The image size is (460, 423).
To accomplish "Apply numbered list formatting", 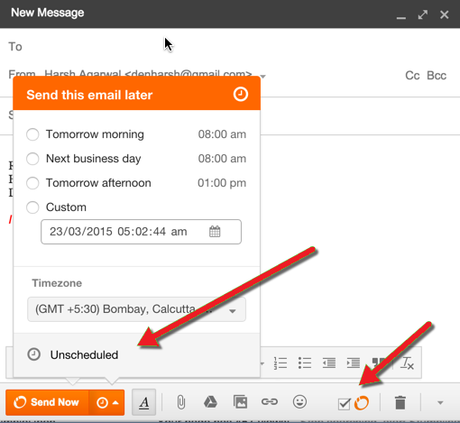I will (280, 363).
